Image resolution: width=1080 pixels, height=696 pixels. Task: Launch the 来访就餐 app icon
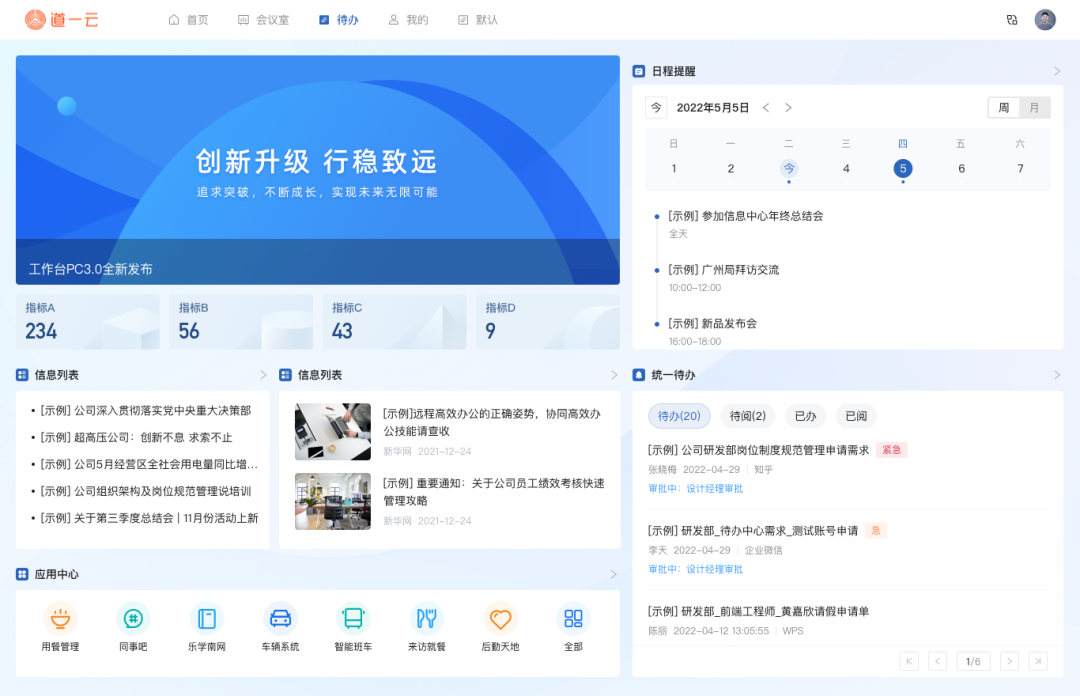click(426, 619)
